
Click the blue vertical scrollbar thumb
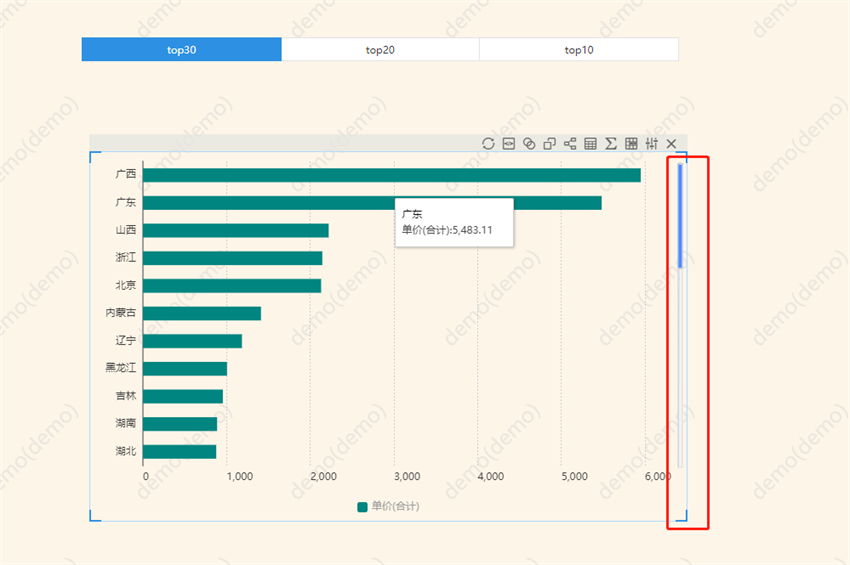pyautogui.click(x=681, y=215)
